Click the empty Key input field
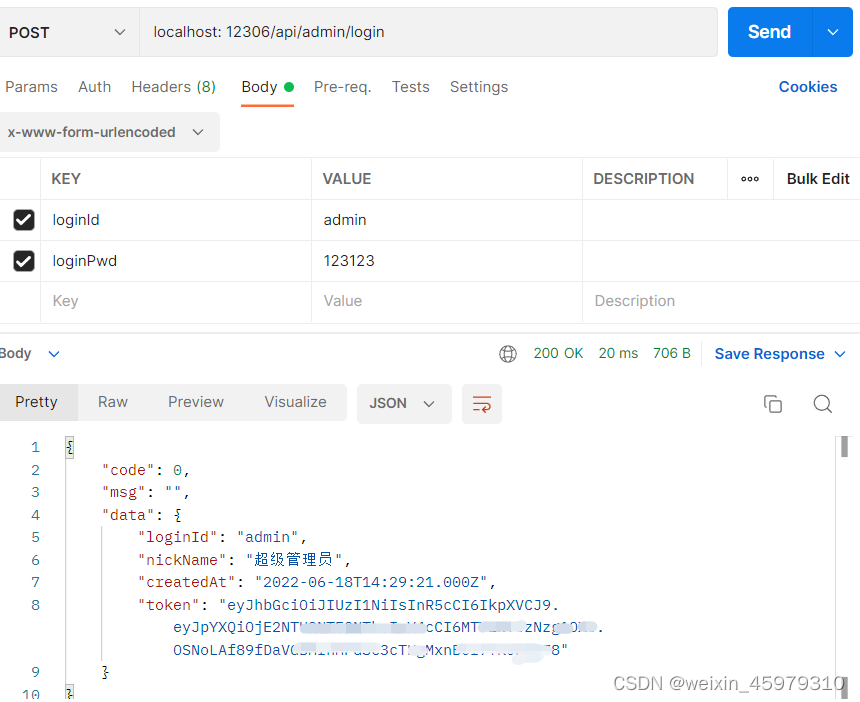Viewport: 860px width, 702px height. coord(176,301)
